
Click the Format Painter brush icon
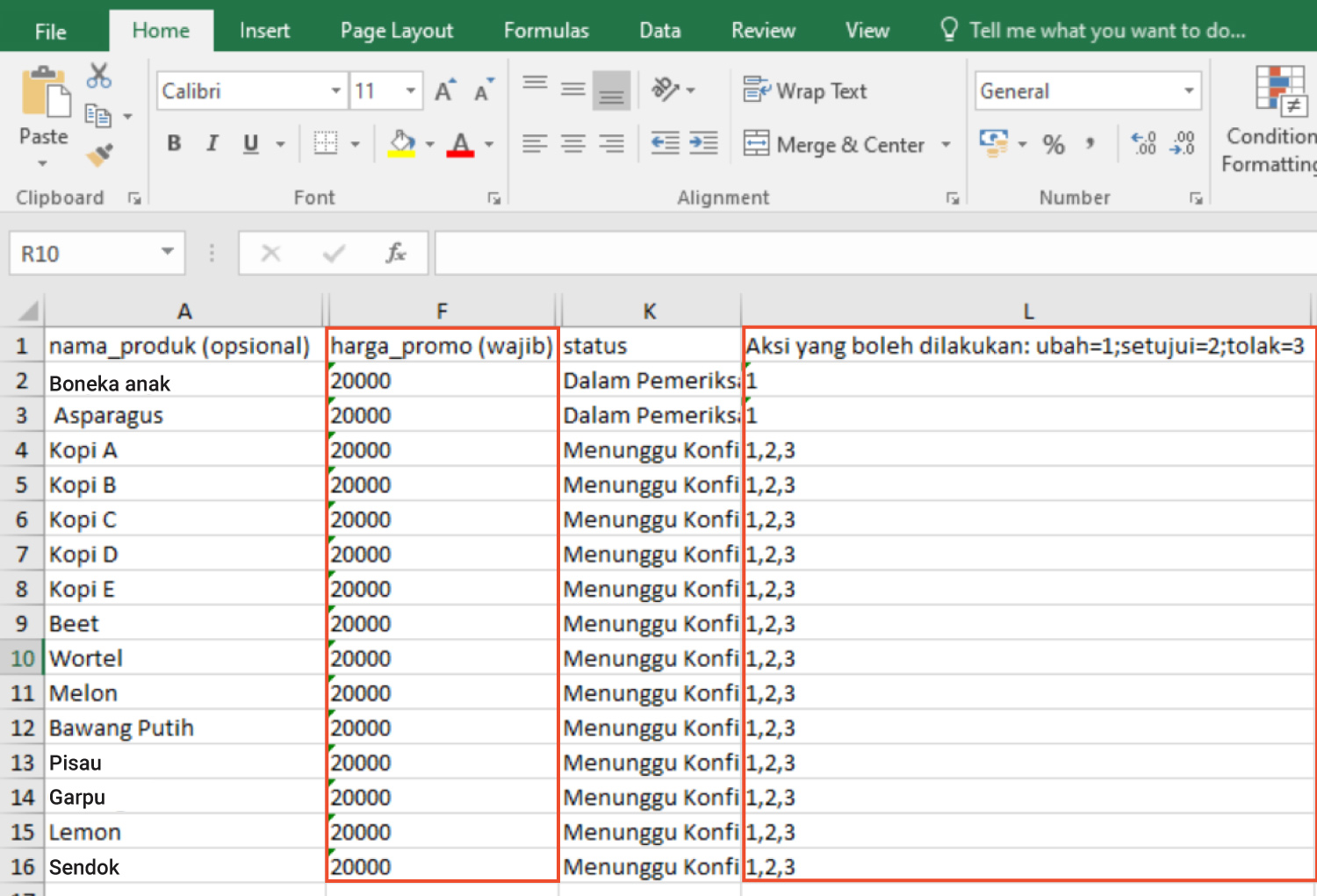pyautogui.click(x=99, y=154)
